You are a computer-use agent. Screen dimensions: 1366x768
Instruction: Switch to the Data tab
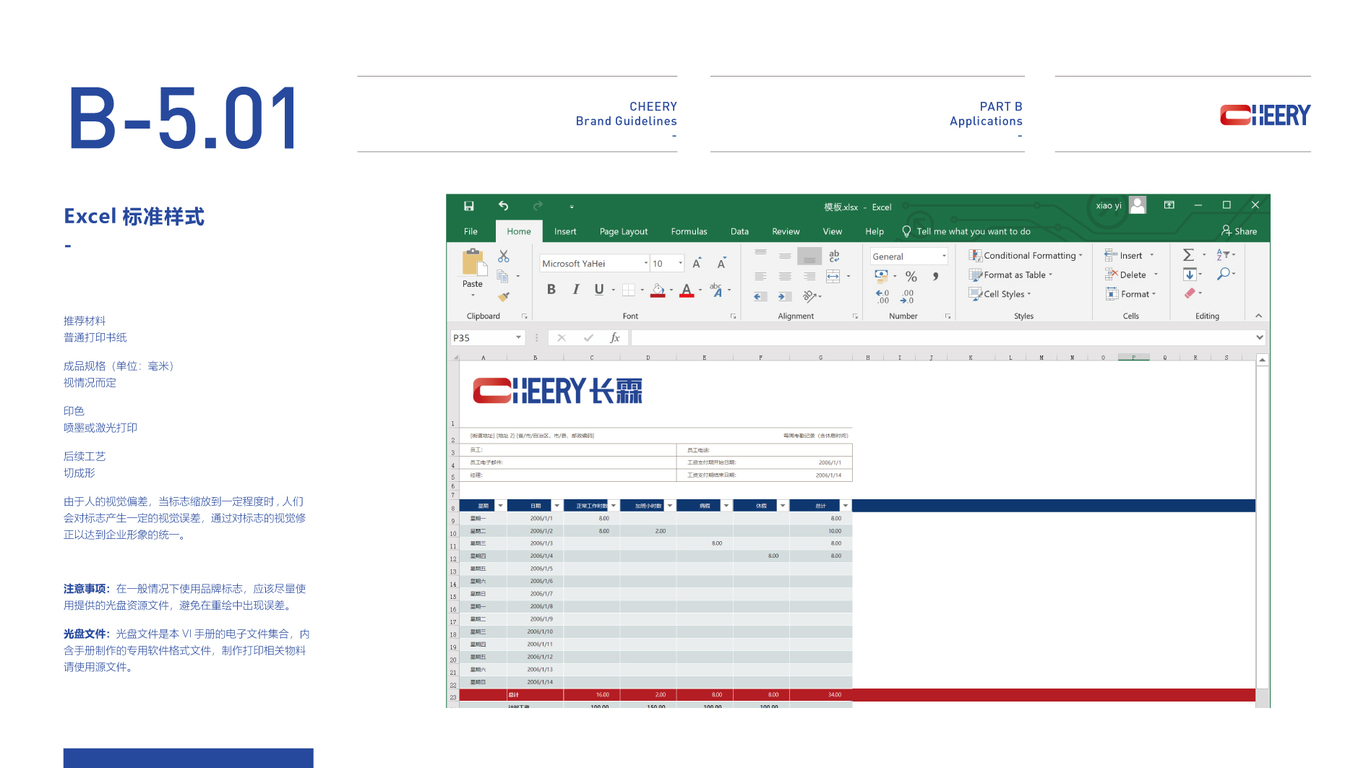click(739, 231)
